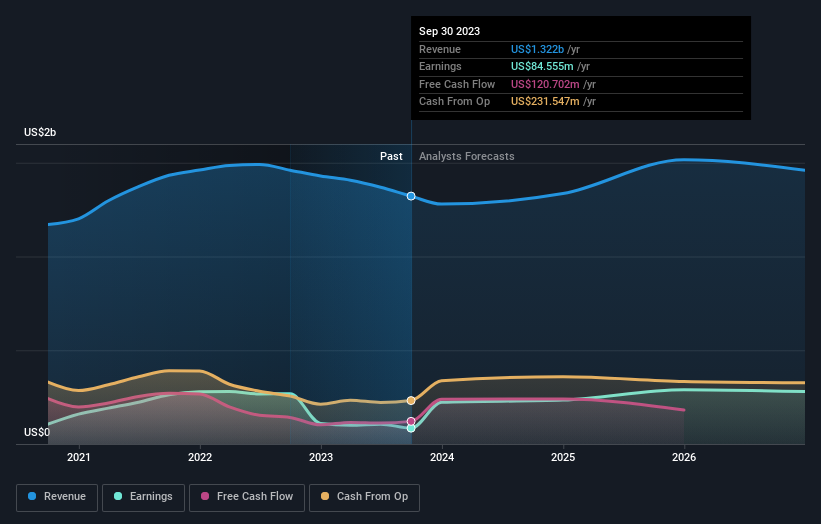Click the US$2b y-axis label
This screenshot has height=524, width=821.
40,132
